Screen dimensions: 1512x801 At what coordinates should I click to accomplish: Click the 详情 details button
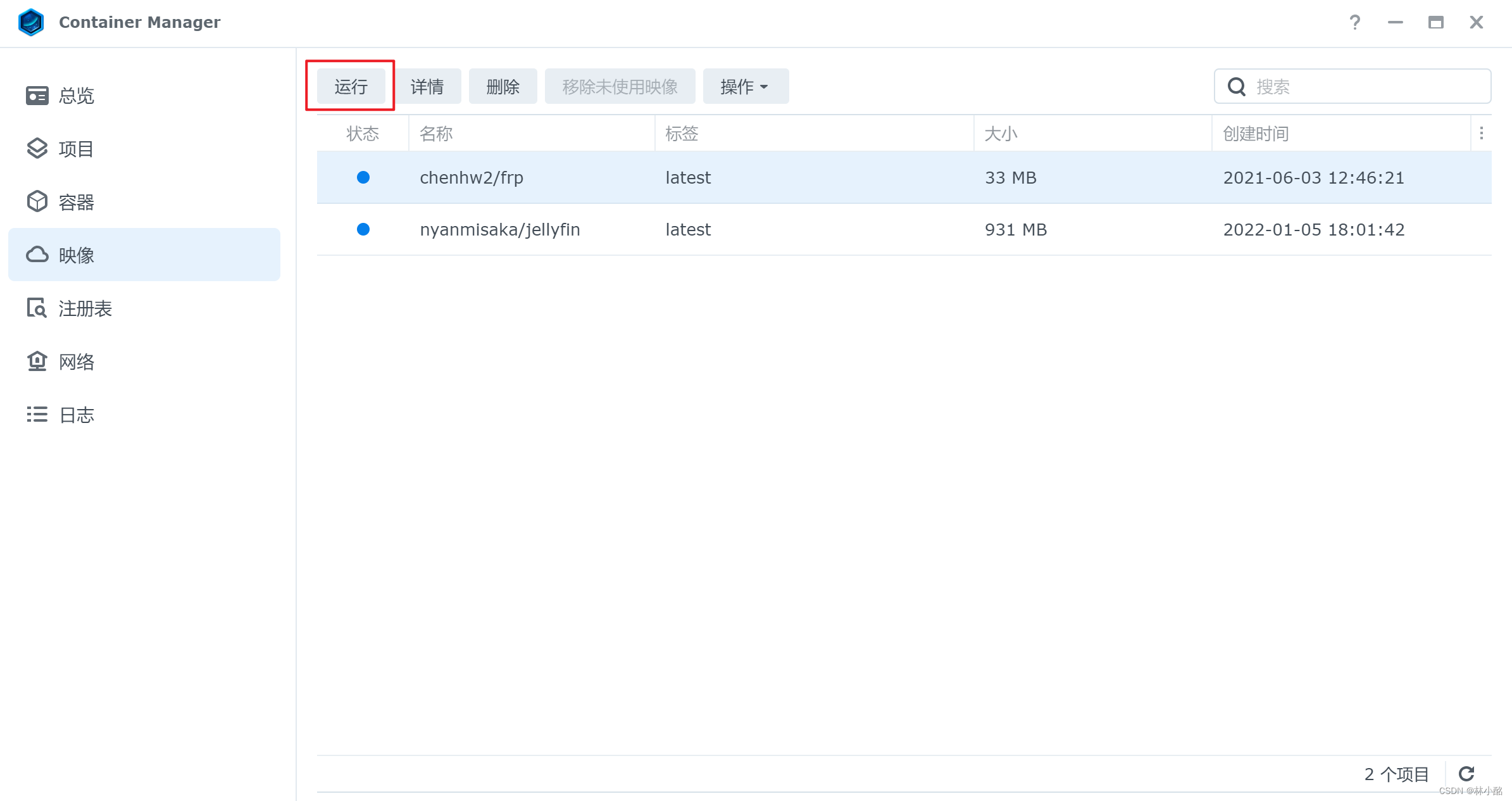pos(427,86)
